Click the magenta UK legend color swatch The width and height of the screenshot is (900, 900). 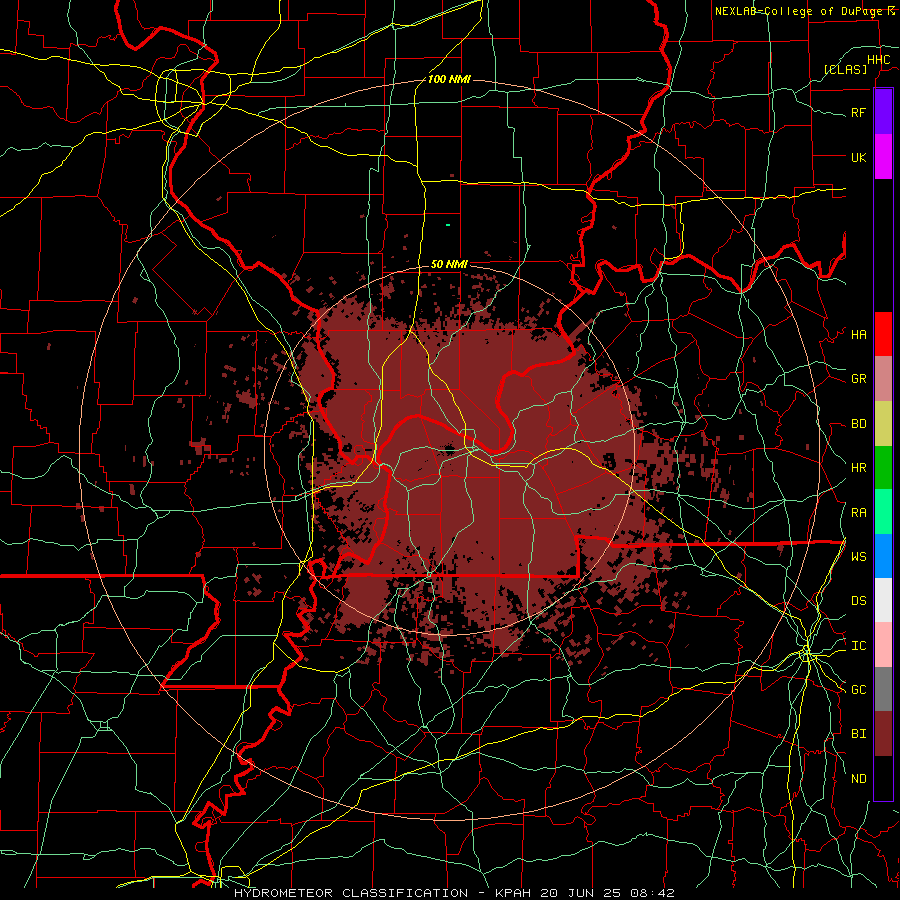pyautogui.click(x=883, y=157)
